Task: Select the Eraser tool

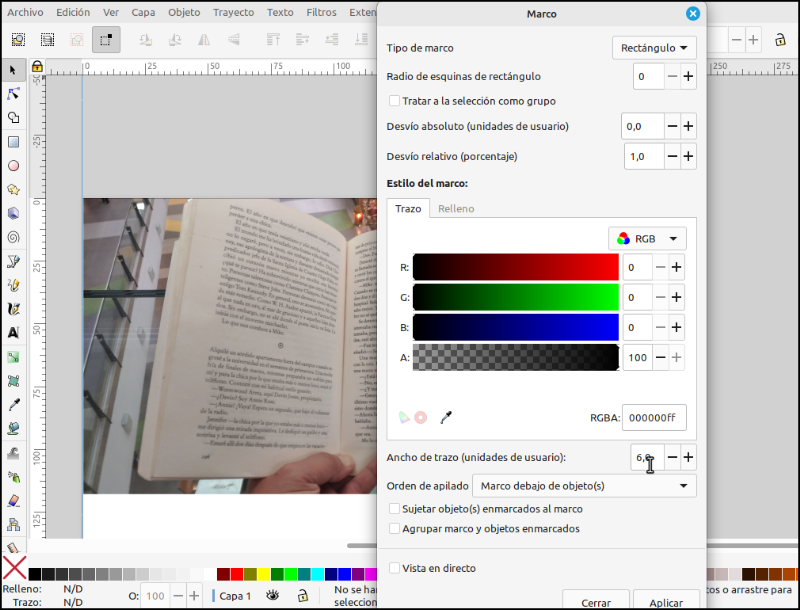Action: (x=13, y=500)
